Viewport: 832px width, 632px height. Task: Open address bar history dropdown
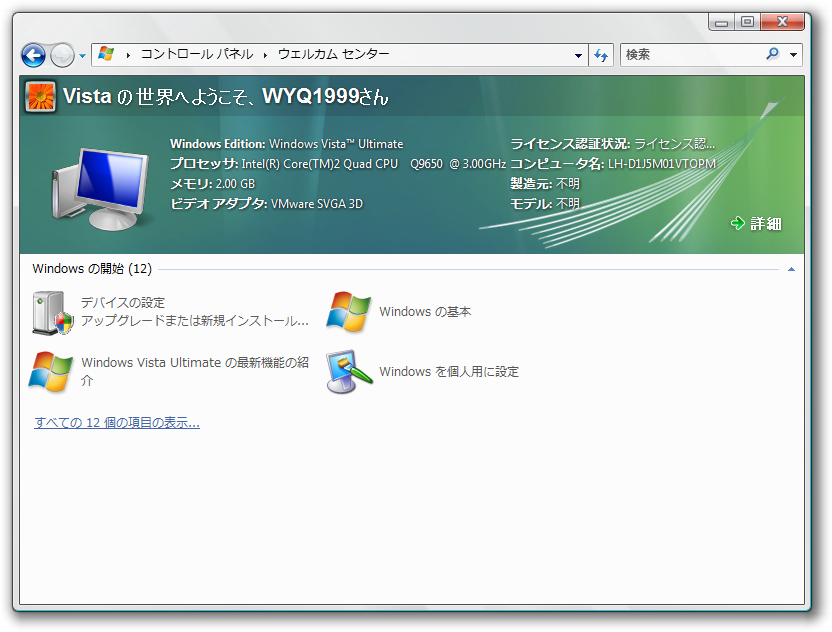pyautogui.click(x=578, y=55)
